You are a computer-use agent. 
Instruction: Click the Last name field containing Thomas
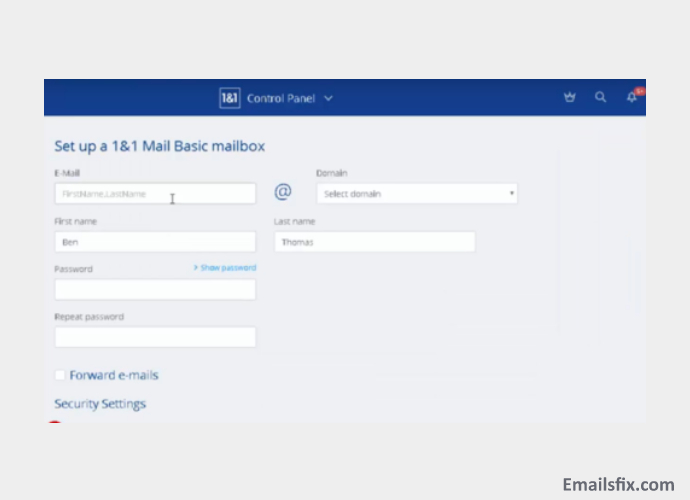pyautogui.click(x=374, y=242)
